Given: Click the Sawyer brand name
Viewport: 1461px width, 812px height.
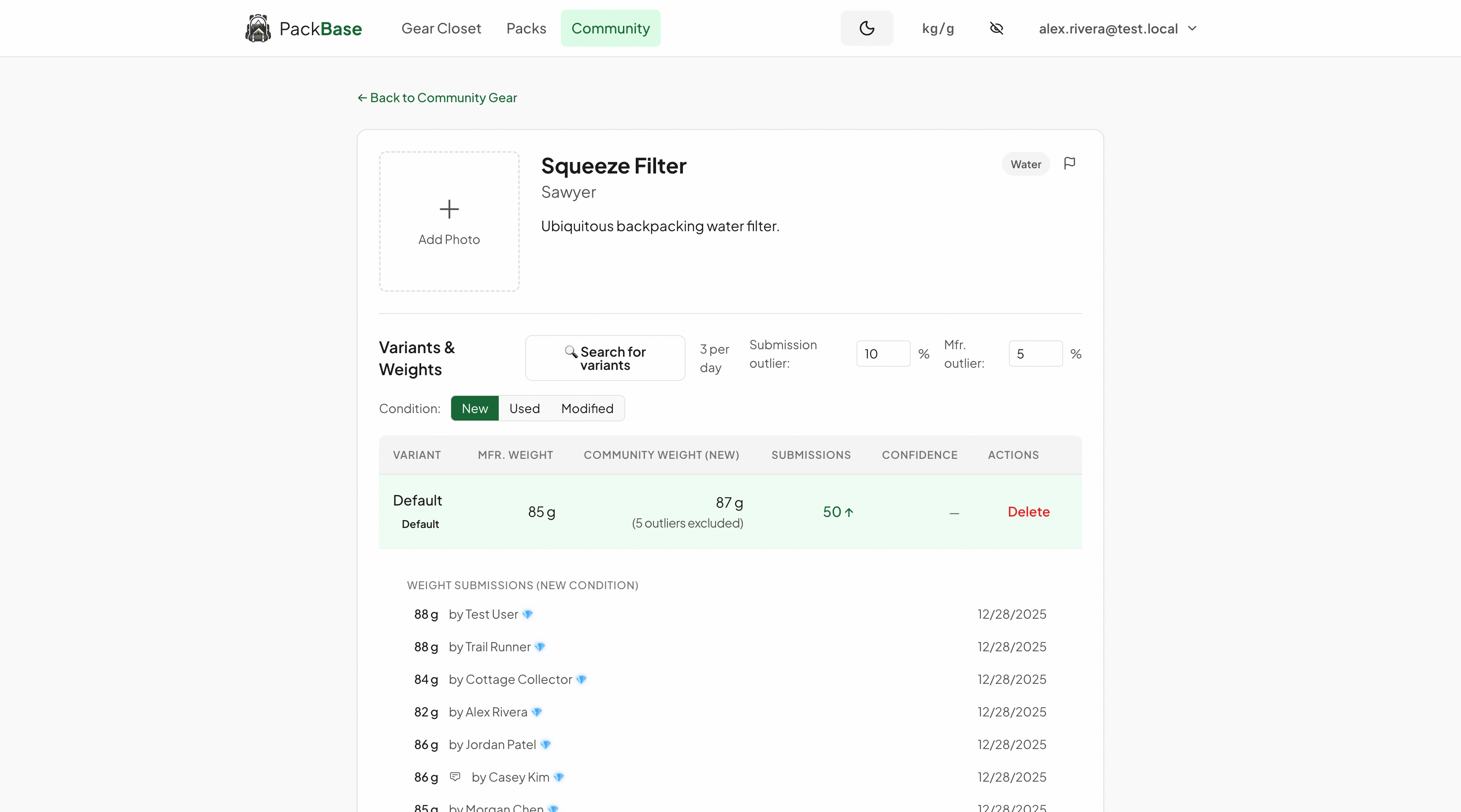Looking at the screenshot, I should [x=568, y=192].
